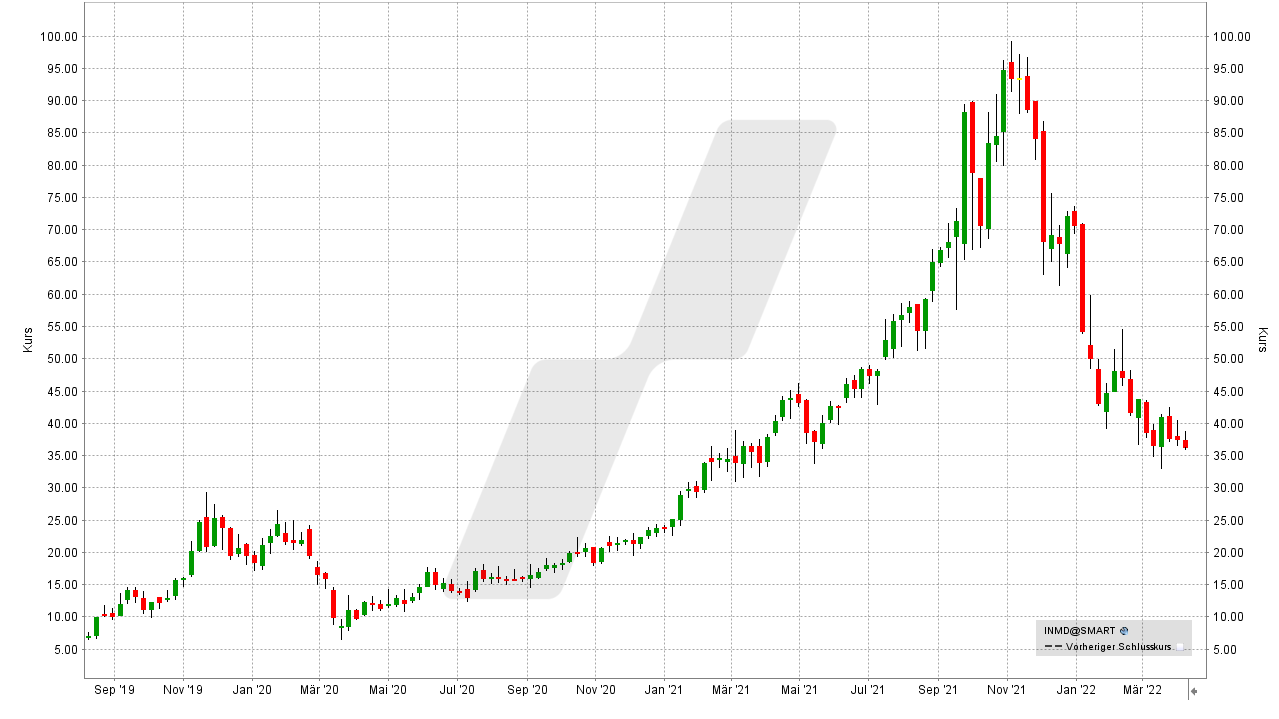Click the Mär '21 date label
Image resolution: width=1279 pixels, height=719 pixels.
coord(731,690)
